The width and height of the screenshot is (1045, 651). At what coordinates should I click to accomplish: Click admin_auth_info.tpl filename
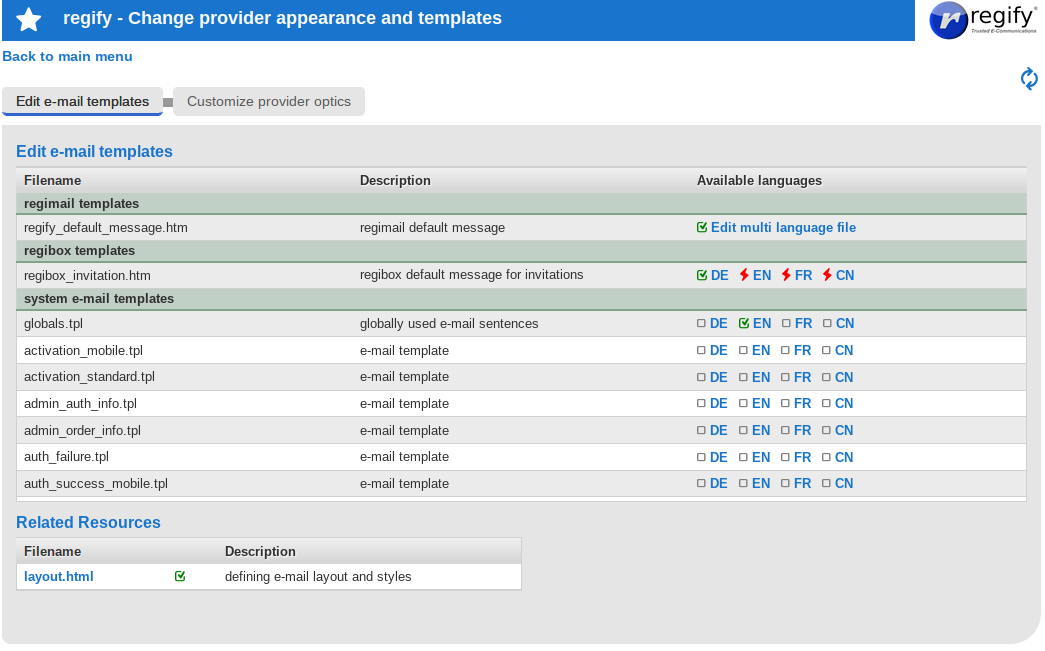(81, 403)
